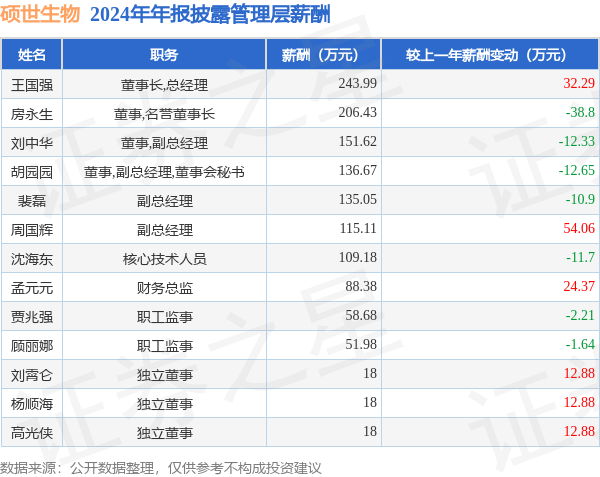Select 独立董事 in 刘霄仑's row
The height and width of the screenshot is (477, 600).
pos(165,376)
